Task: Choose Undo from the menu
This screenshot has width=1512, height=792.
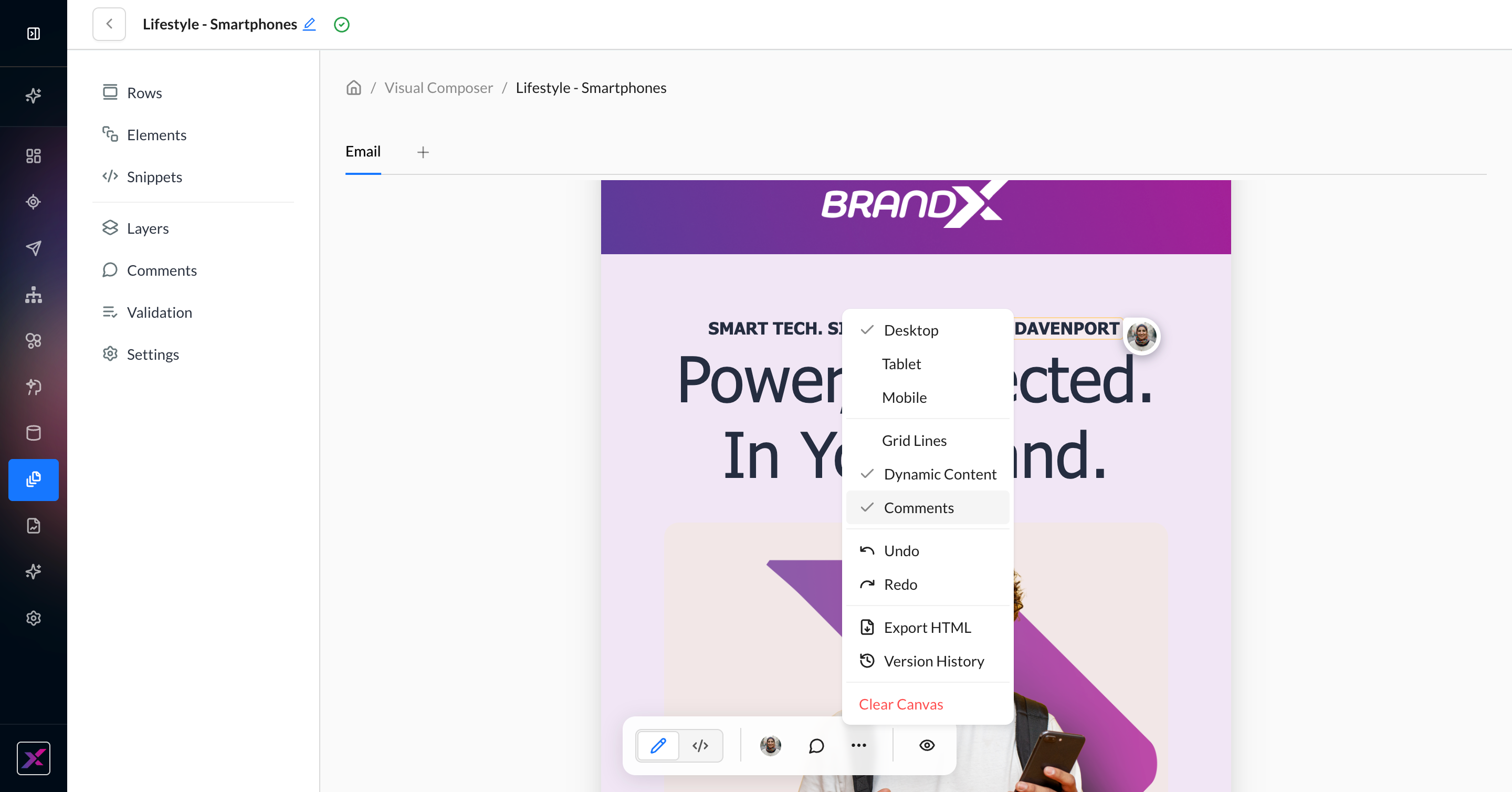Action: point(927,551)
